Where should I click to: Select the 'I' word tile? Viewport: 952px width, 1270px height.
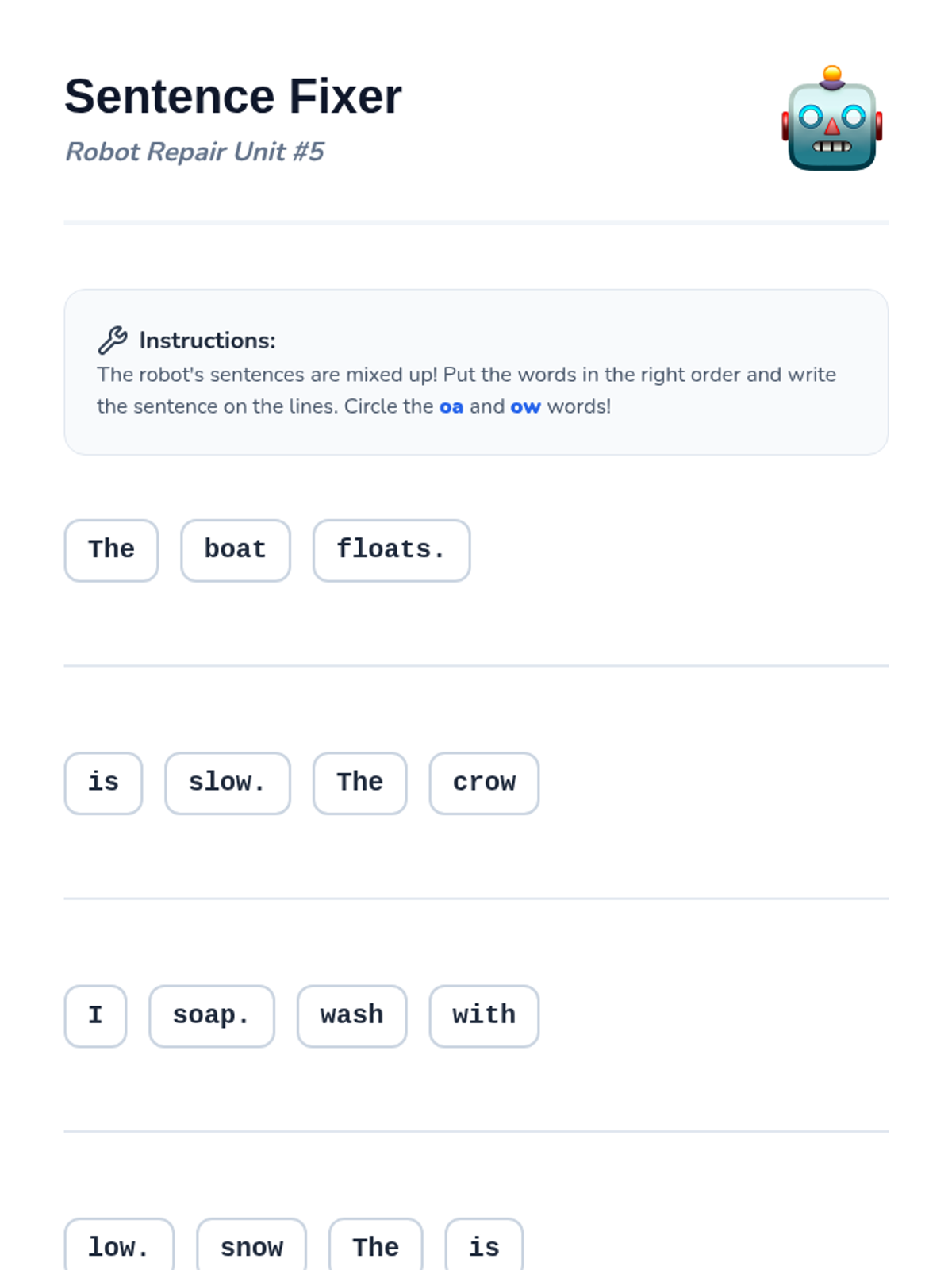coord(95,1015)
